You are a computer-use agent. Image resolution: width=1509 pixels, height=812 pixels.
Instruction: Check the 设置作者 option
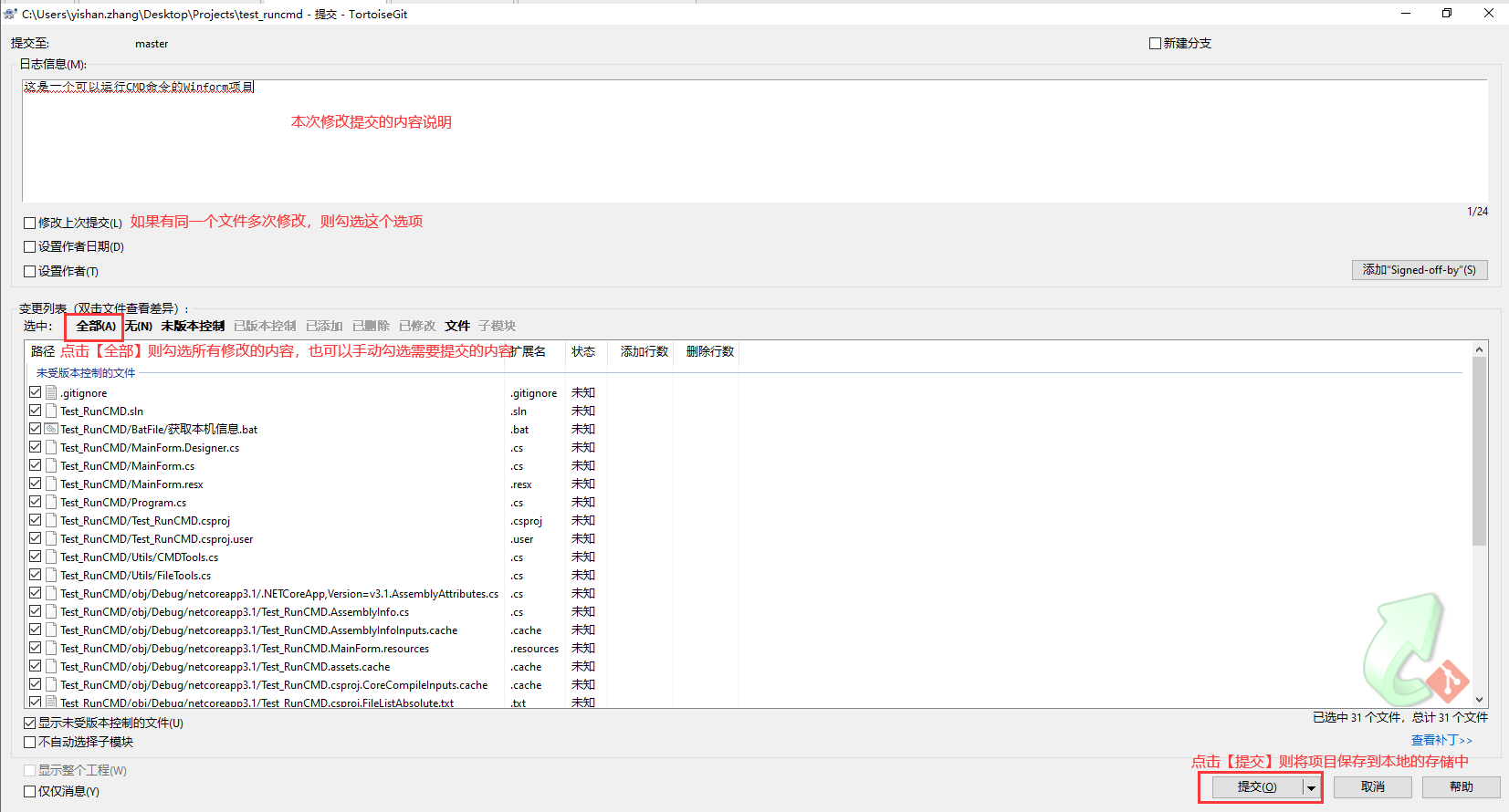(x=29, y=271)
